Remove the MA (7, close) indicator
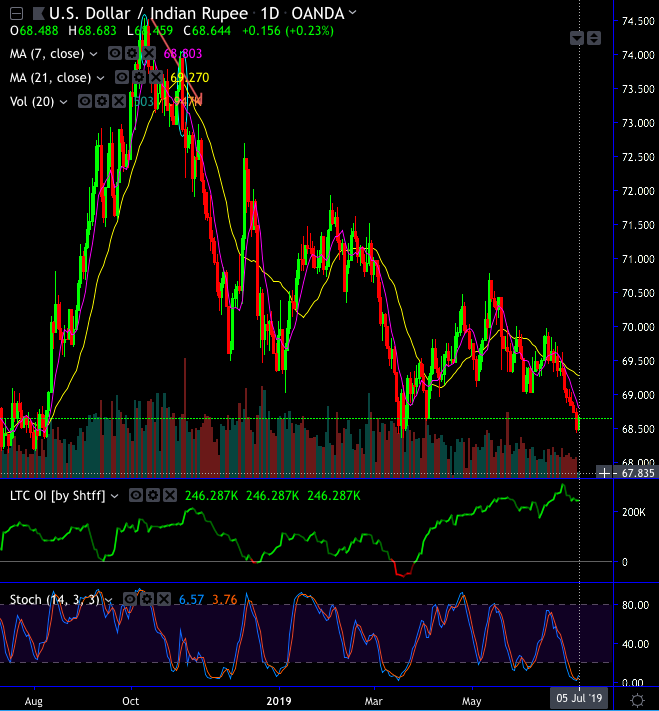This screenshot has height=711, width=659. (149, 54)
